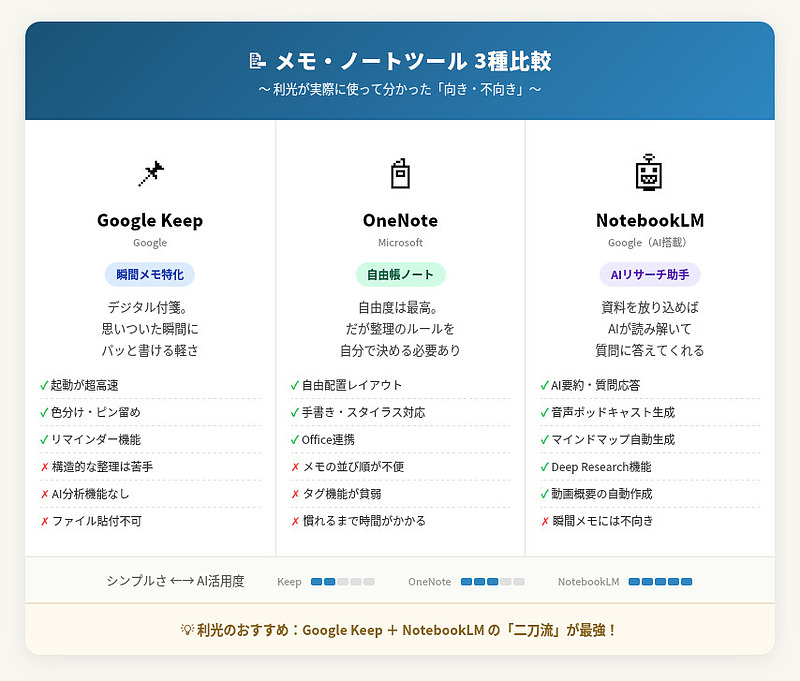Select the Google Keep column heading
The width and height of the screenshot is (800, 681).
point(149,221)
